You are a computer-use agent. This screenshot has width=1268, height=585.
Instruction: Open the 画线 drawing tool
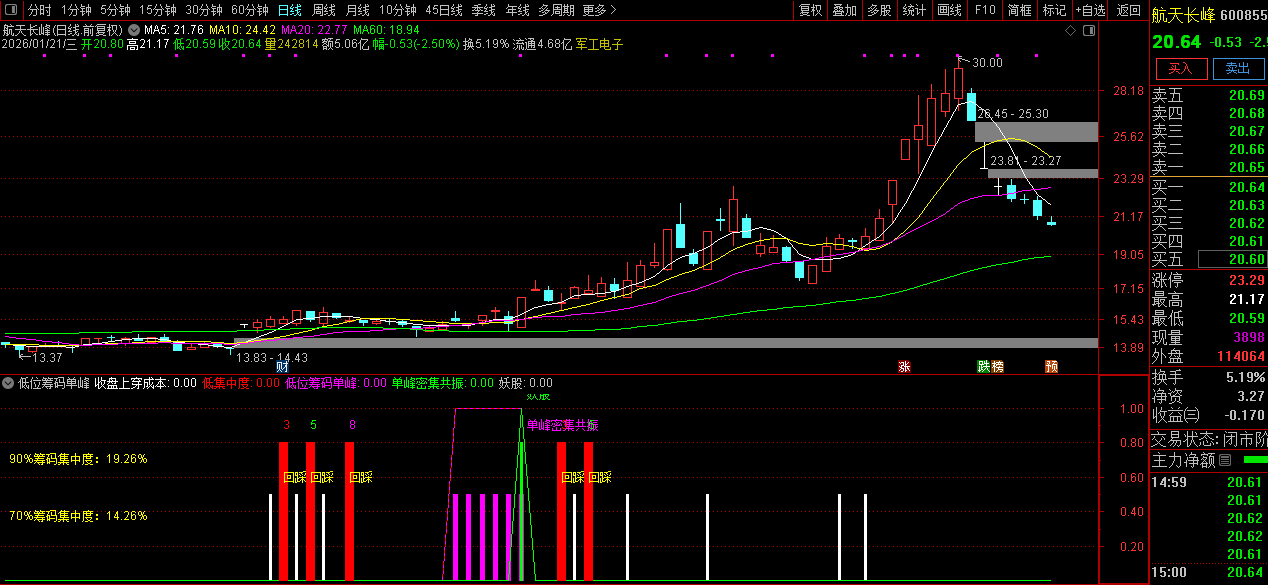tap(948, 10)
